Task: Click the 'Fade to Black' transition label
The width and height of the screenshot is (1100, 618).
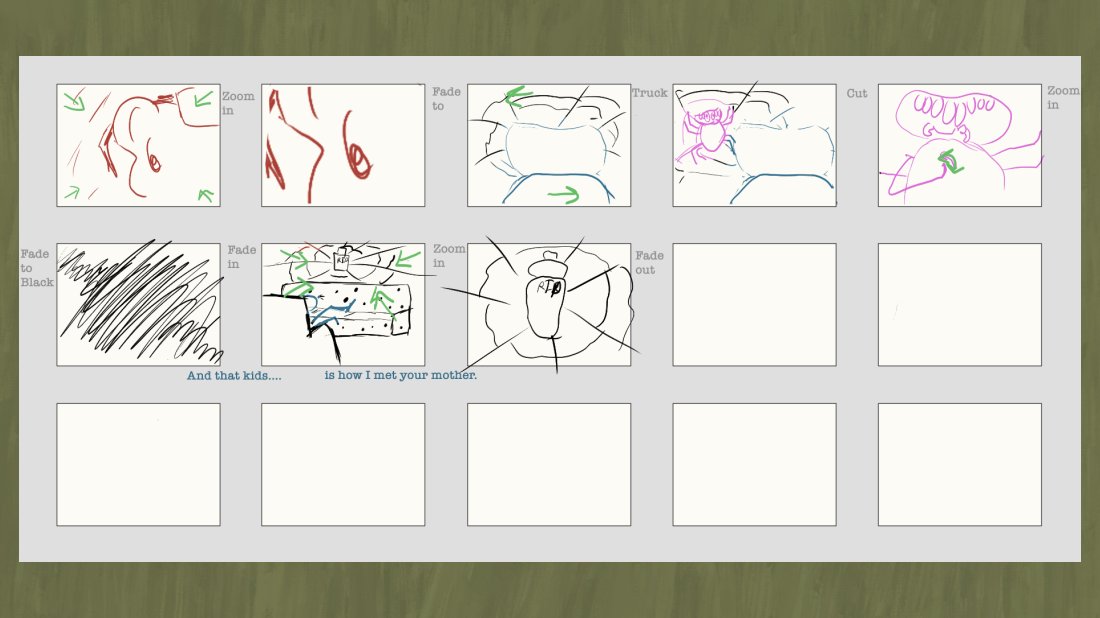Action: click(36, 268)
